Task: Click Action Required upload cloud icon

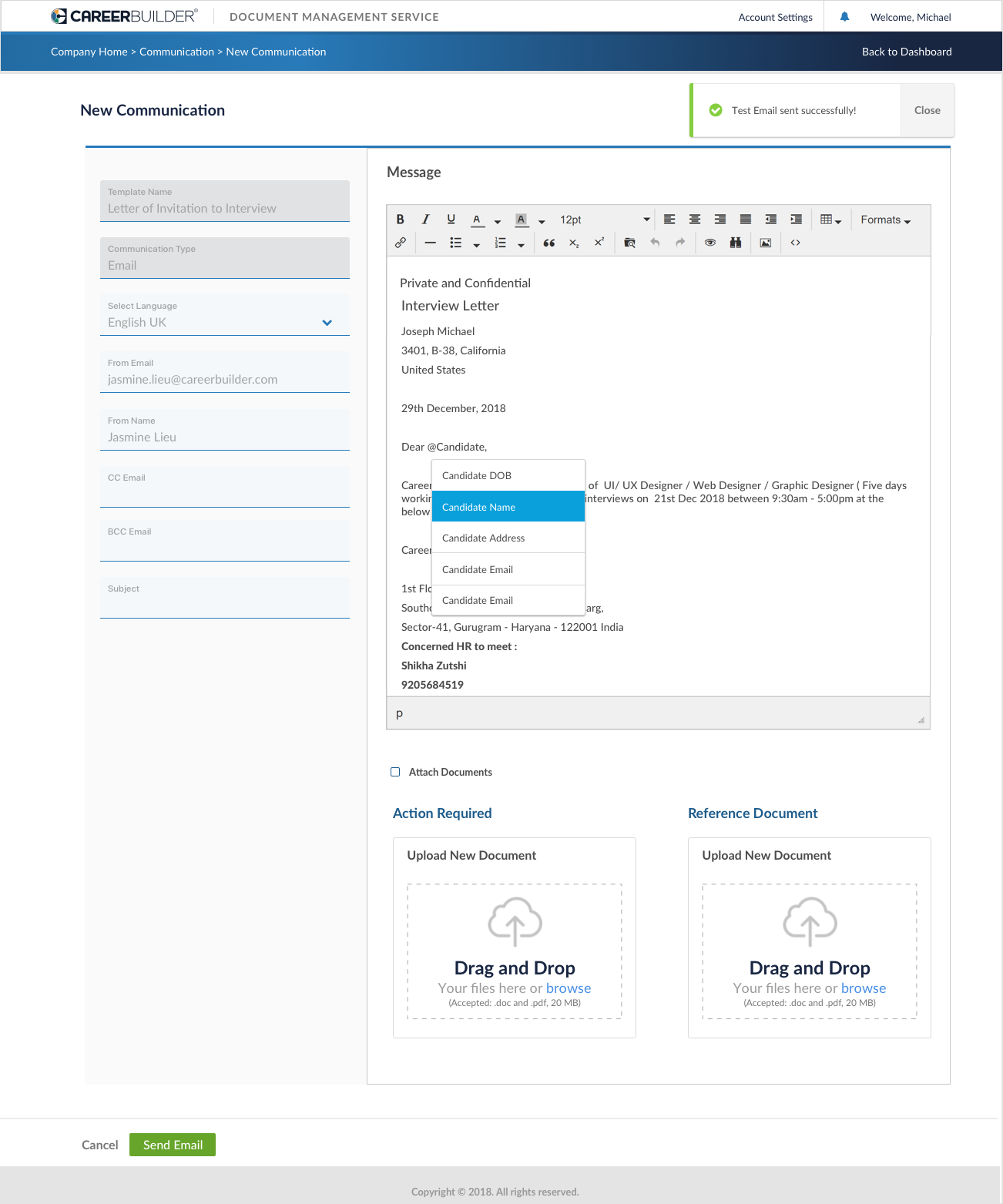Action: click(x=515, y=922)
